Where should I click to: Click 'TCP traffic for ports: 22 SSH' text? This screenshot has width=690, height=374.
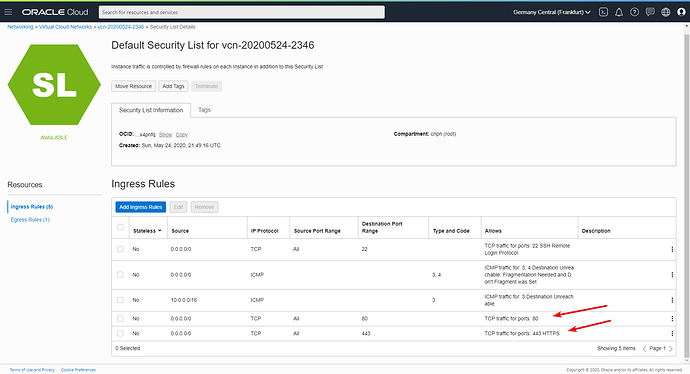tap(527, 249)
